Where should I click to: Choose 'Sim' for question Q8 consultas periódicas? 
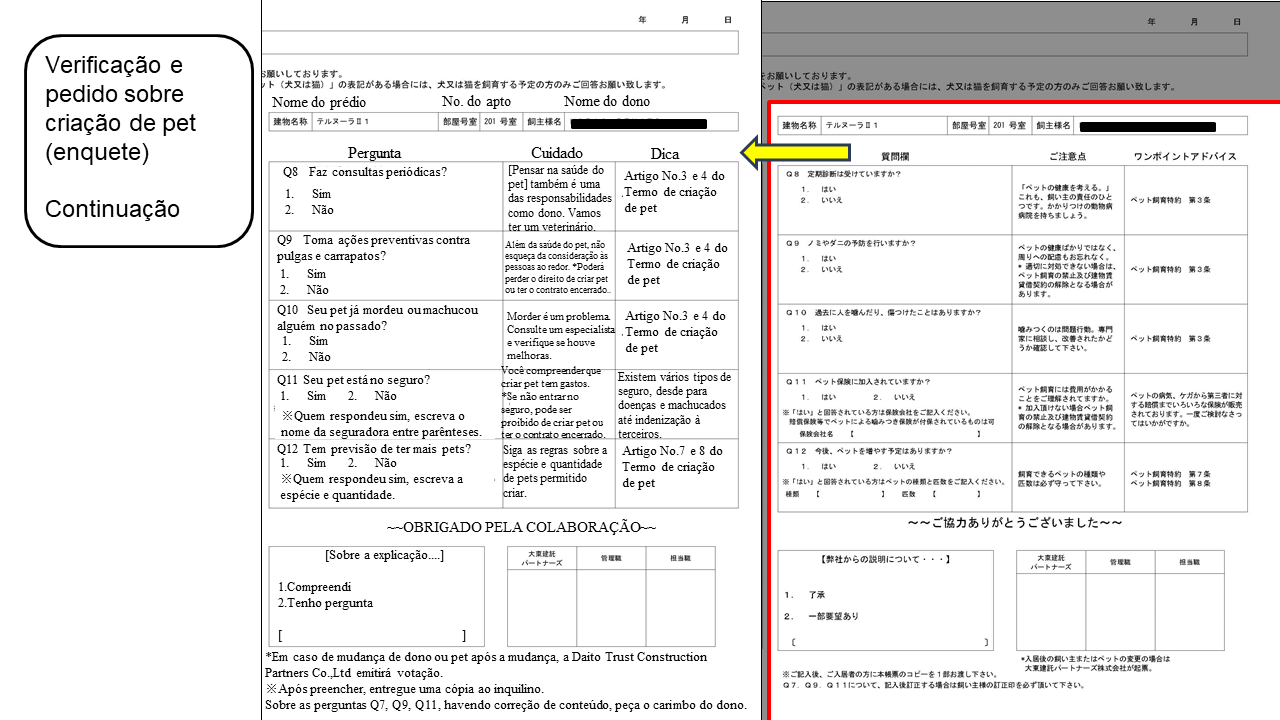coord(321,194)
